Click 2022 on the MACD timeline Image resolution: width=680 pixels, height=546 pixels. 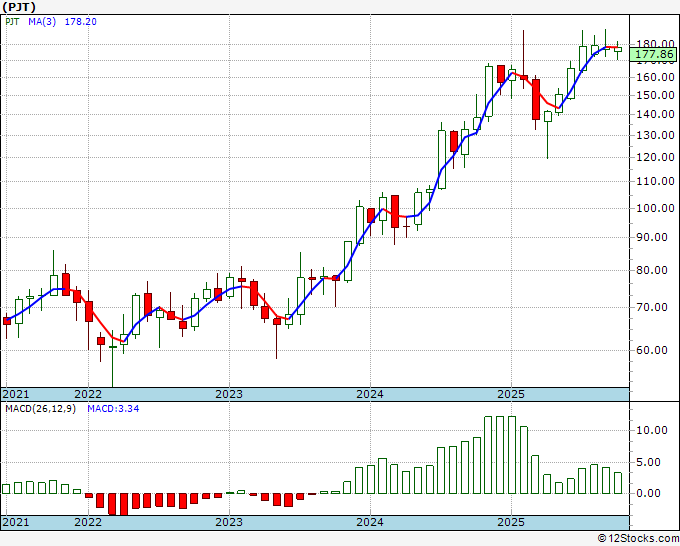pyautogui.click(x=88, y=522)
